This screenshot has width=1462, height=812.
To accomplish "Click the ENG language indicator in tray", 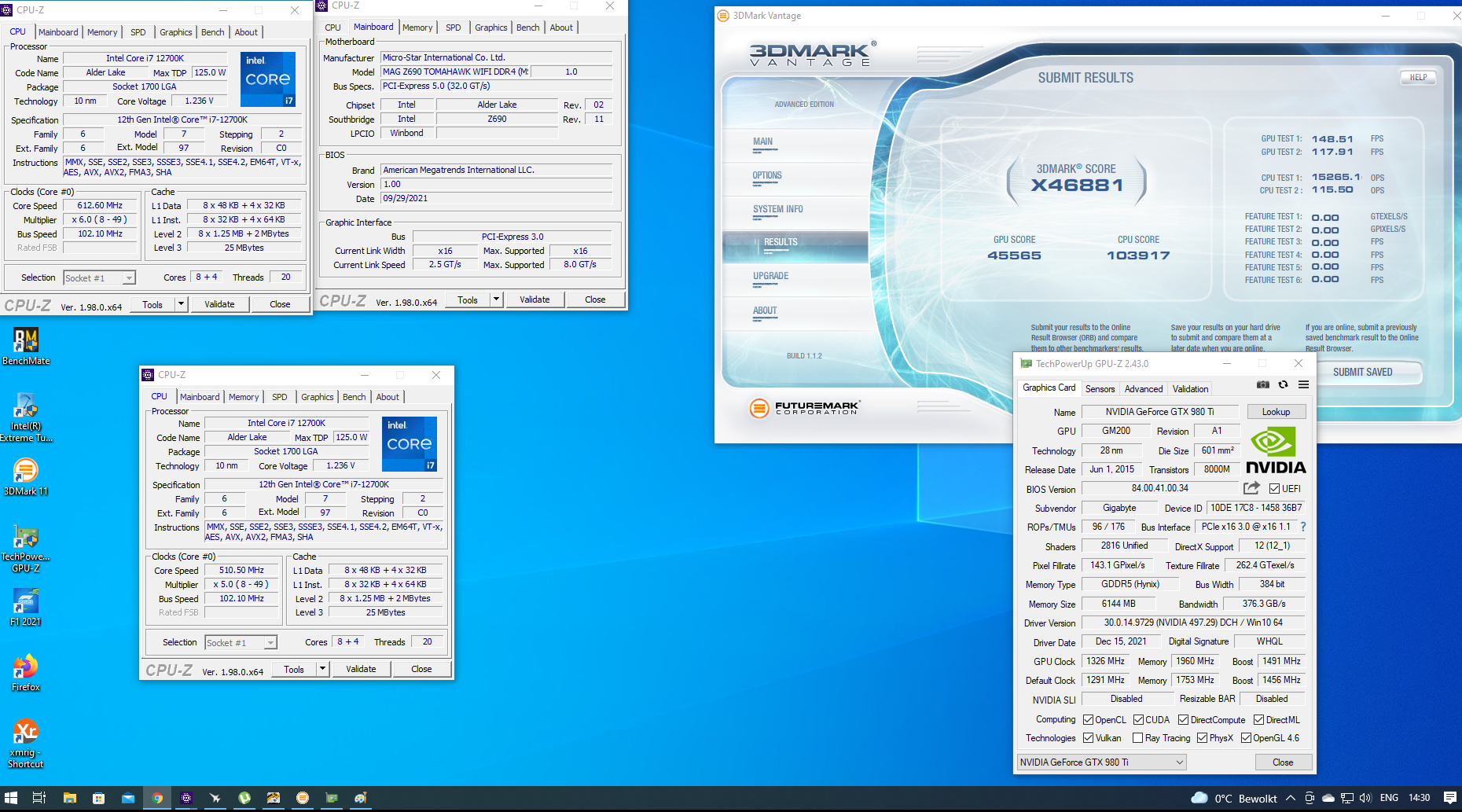I will tap(1389, 798).
